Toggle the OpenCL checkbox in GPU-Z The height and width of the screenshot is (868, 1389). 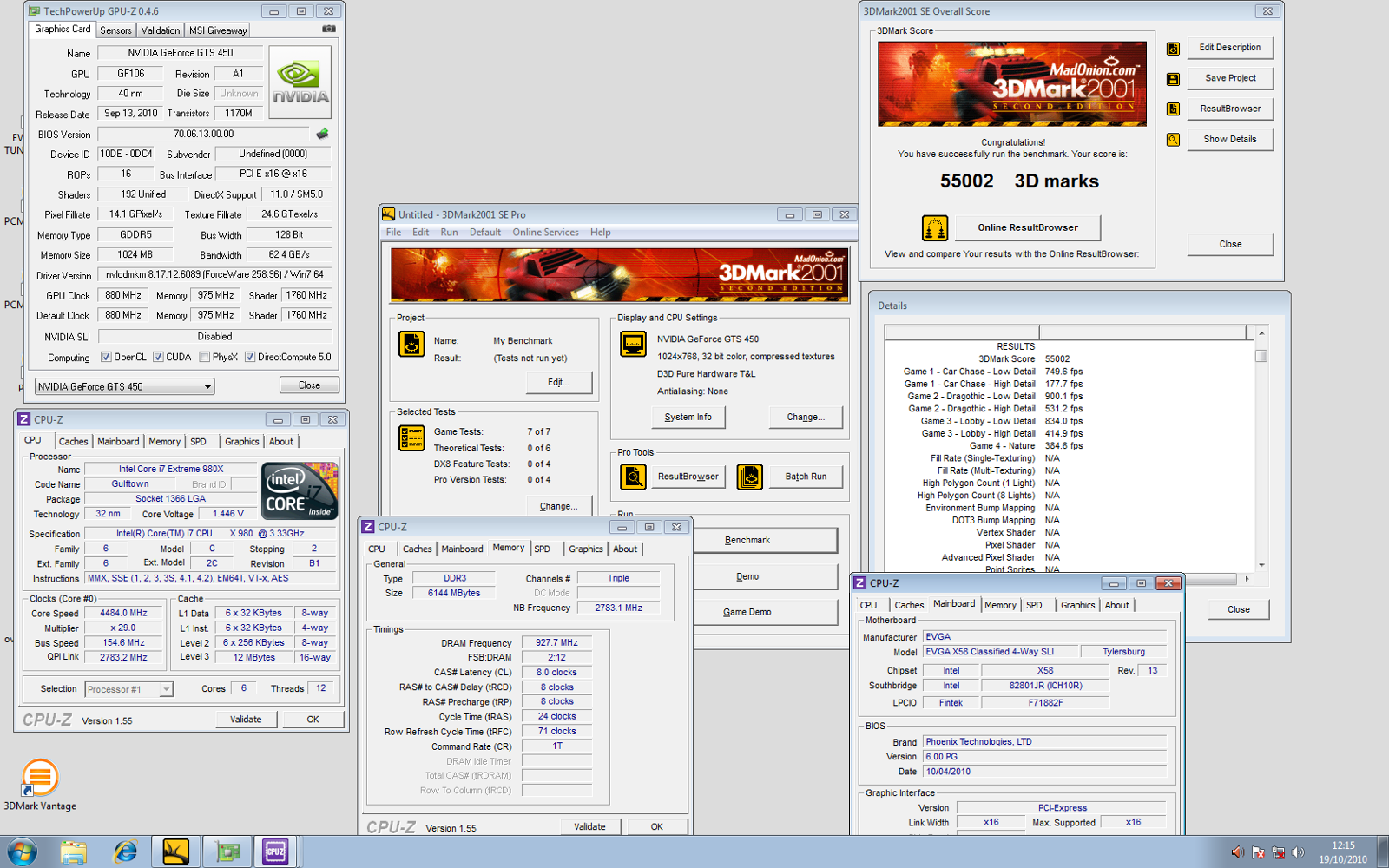(x=106, y=357)
